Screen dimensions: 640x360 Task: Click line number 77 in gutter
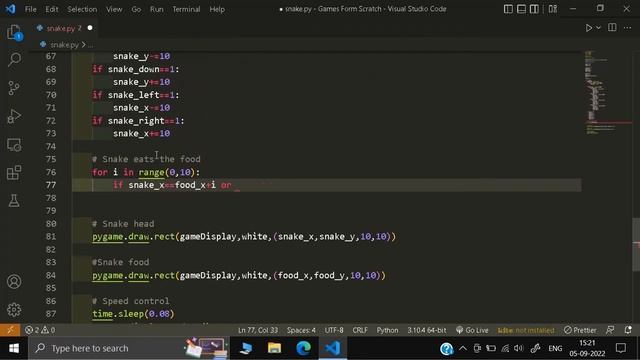51,185
